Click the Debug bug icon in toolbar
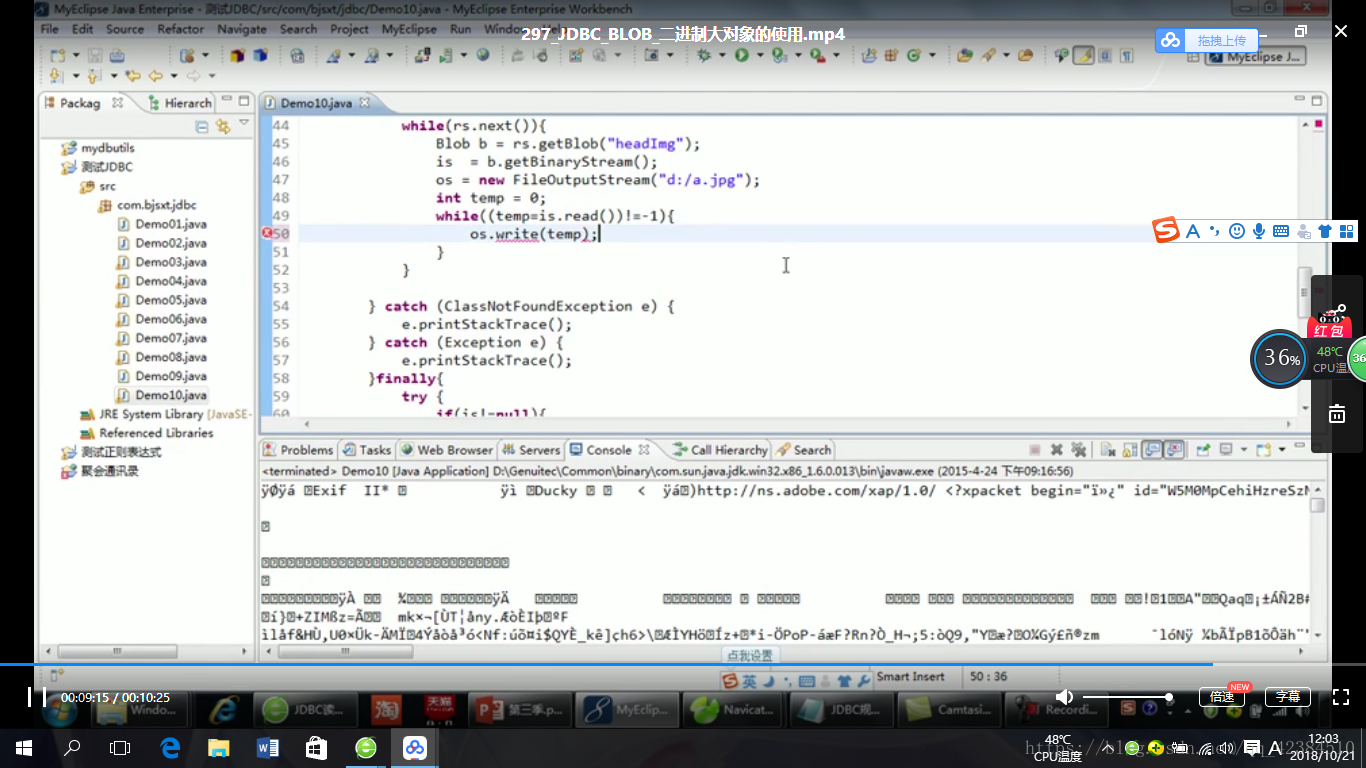The image size is (1366, 768). (x=704, y=56)
